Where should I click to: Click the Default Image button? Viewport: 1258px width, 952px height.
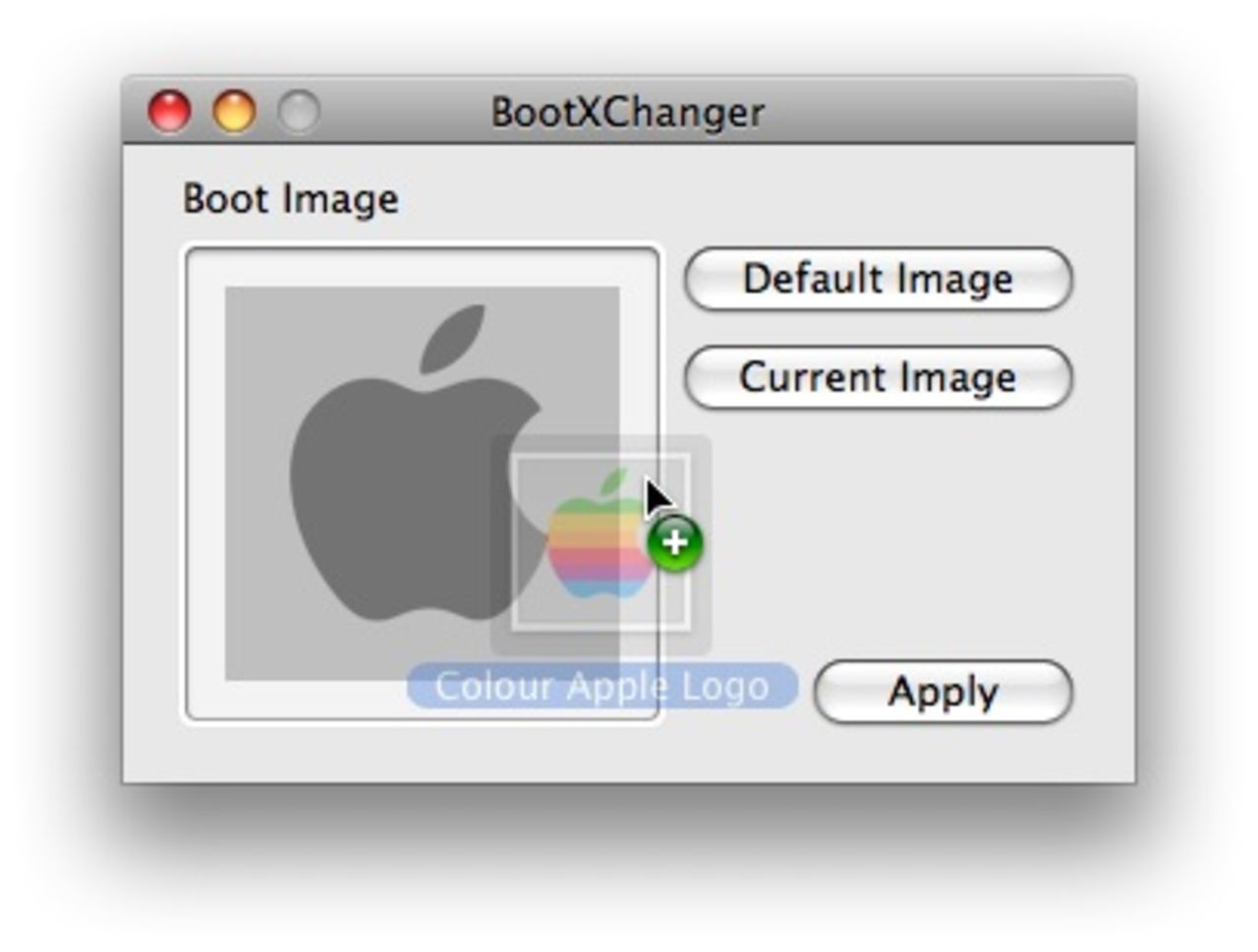pyautogui.click(x=878, y=279)
